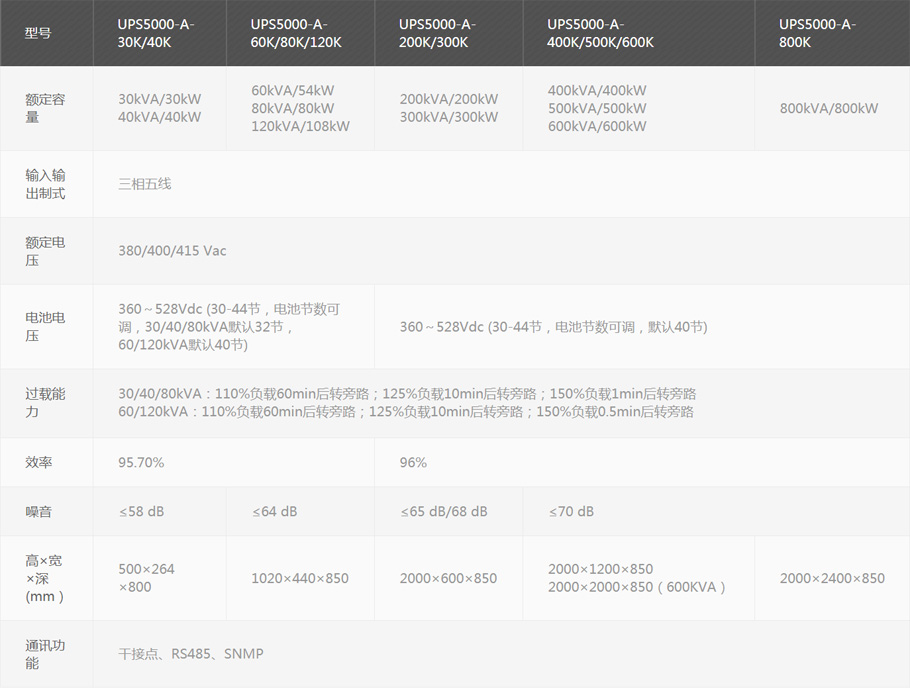Click the 1020×440×850 dimensions cell
Viewport: 910px width, 689px height.
[300, 578]
